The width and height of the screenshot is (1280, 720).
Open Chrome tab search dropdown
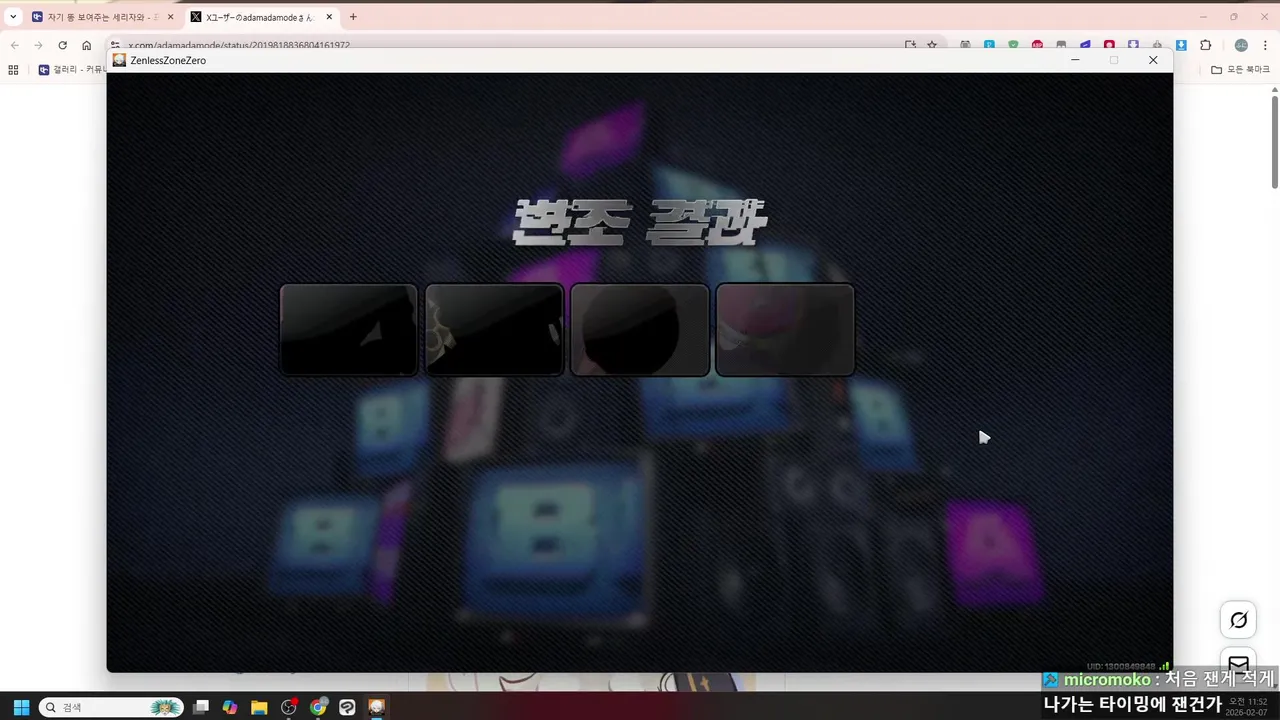(x=13, y=17)
